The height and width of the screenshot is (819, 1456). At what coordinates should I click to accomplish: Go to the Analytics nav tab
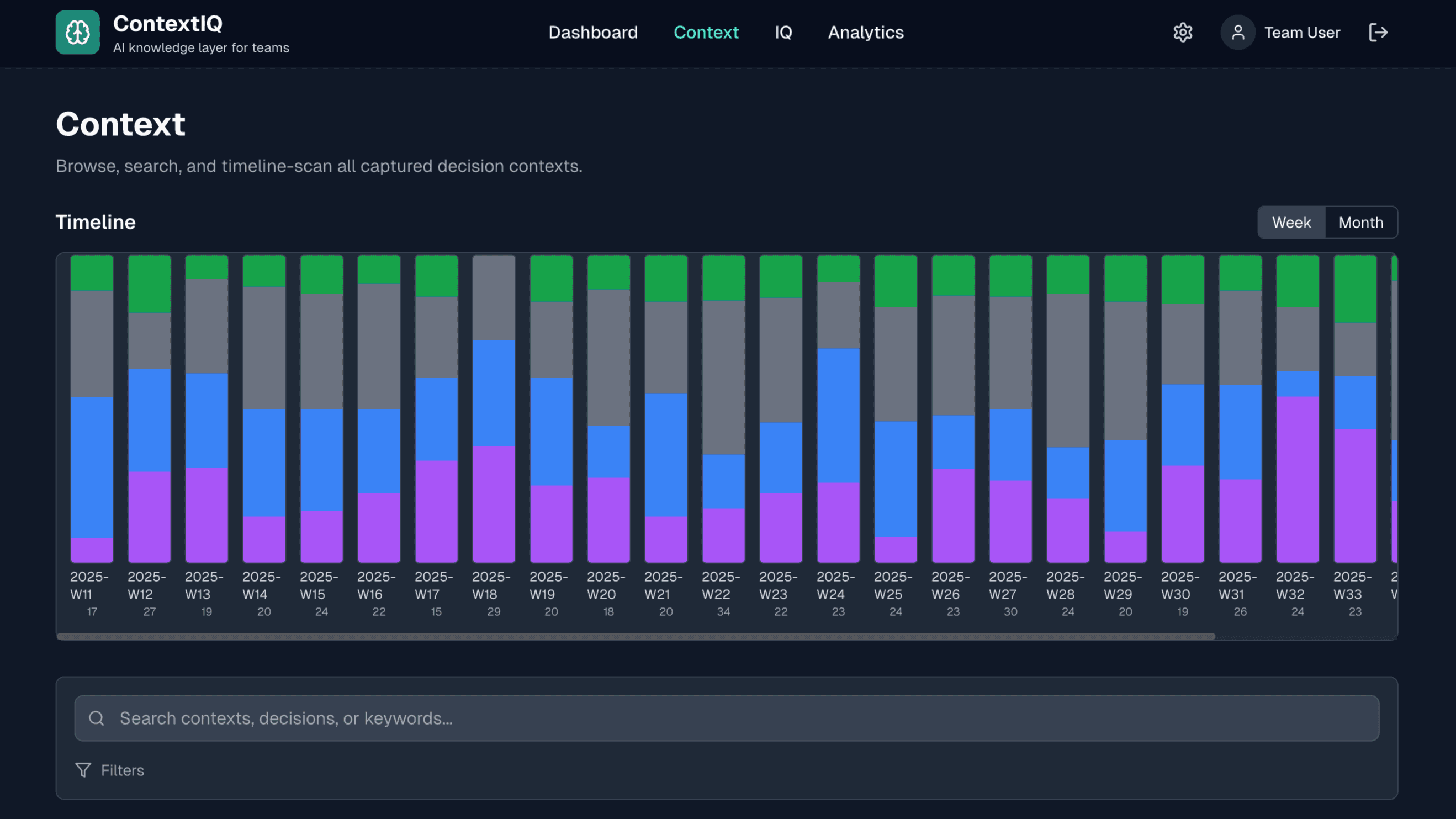click(x=865, y=32)
